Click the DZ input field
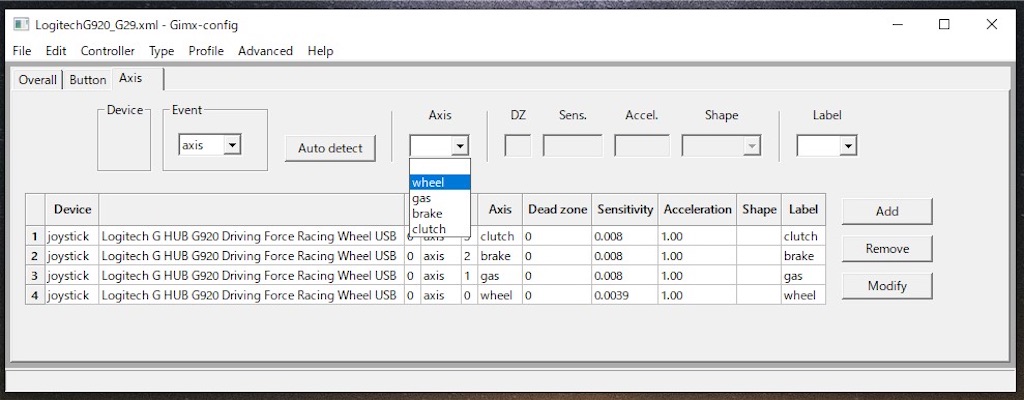This screenshot has height=400, width=1024. (518, 145)
